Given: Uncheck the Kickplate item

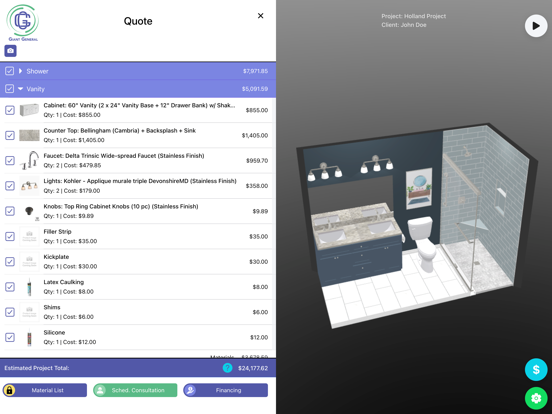Looking at the screenshot, I should click(x=10, y=262).
